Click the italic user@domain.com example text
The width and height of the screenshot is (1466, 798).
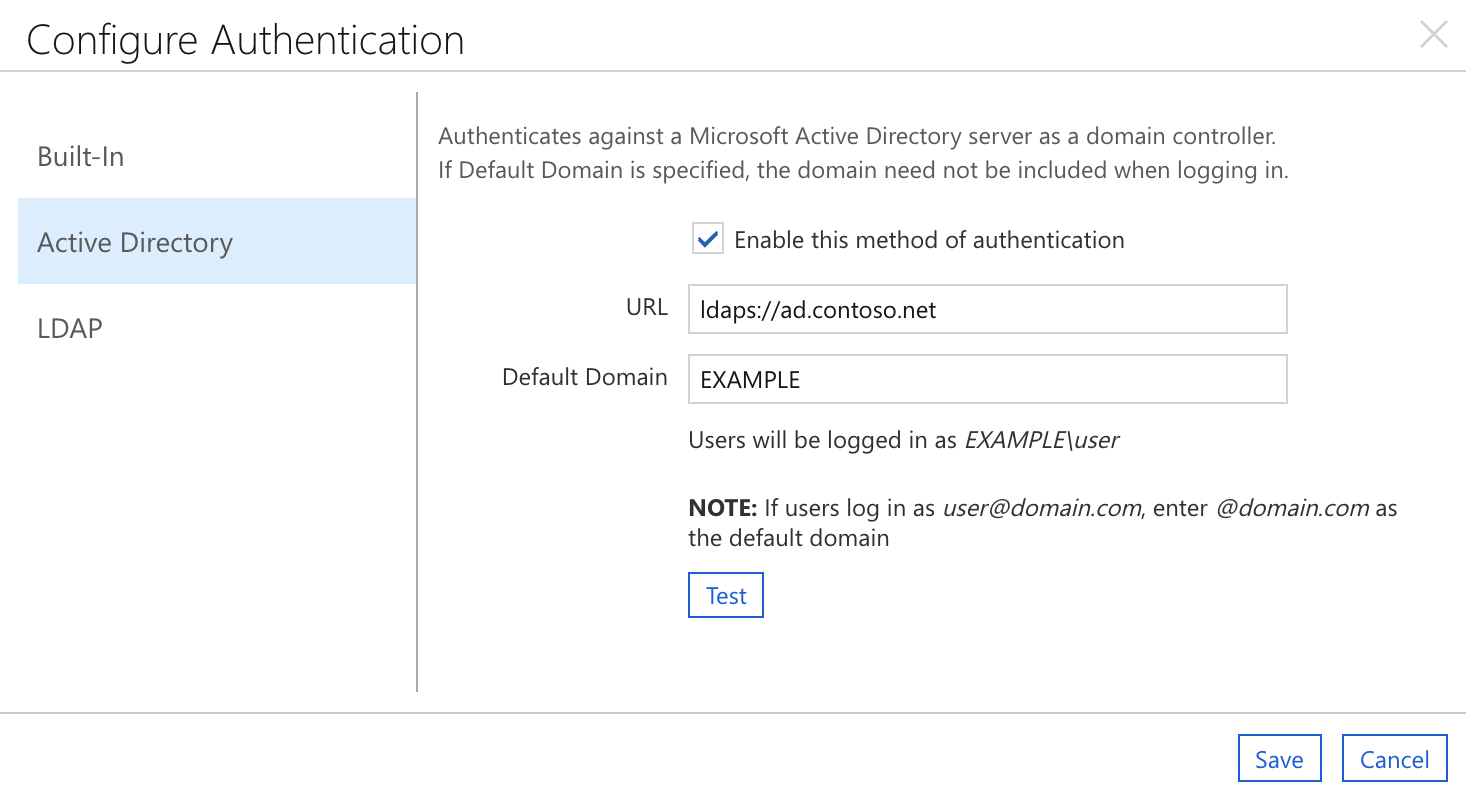pos(1041,508)
